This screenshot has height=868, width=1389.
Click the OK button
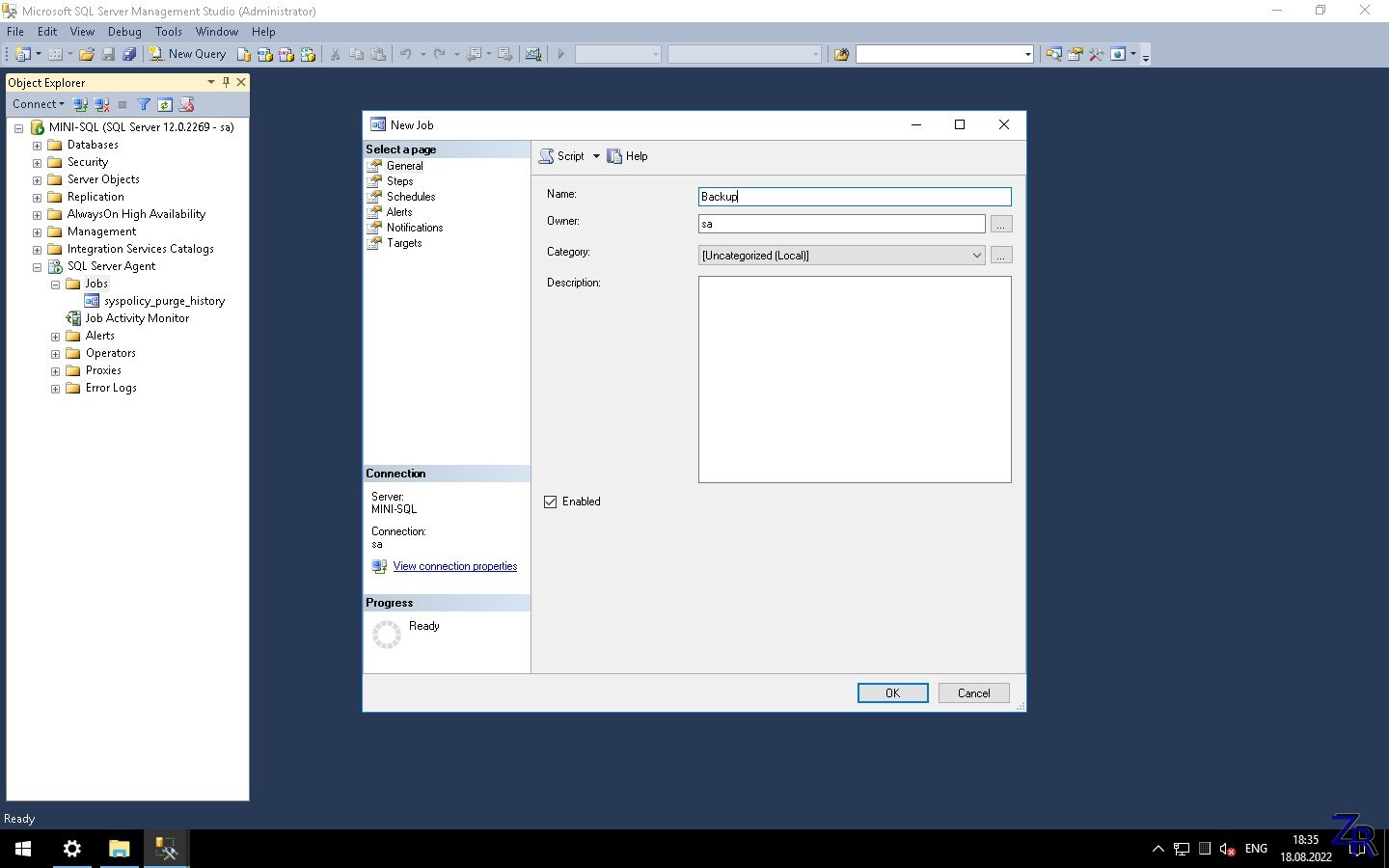[x=892, y=692]
